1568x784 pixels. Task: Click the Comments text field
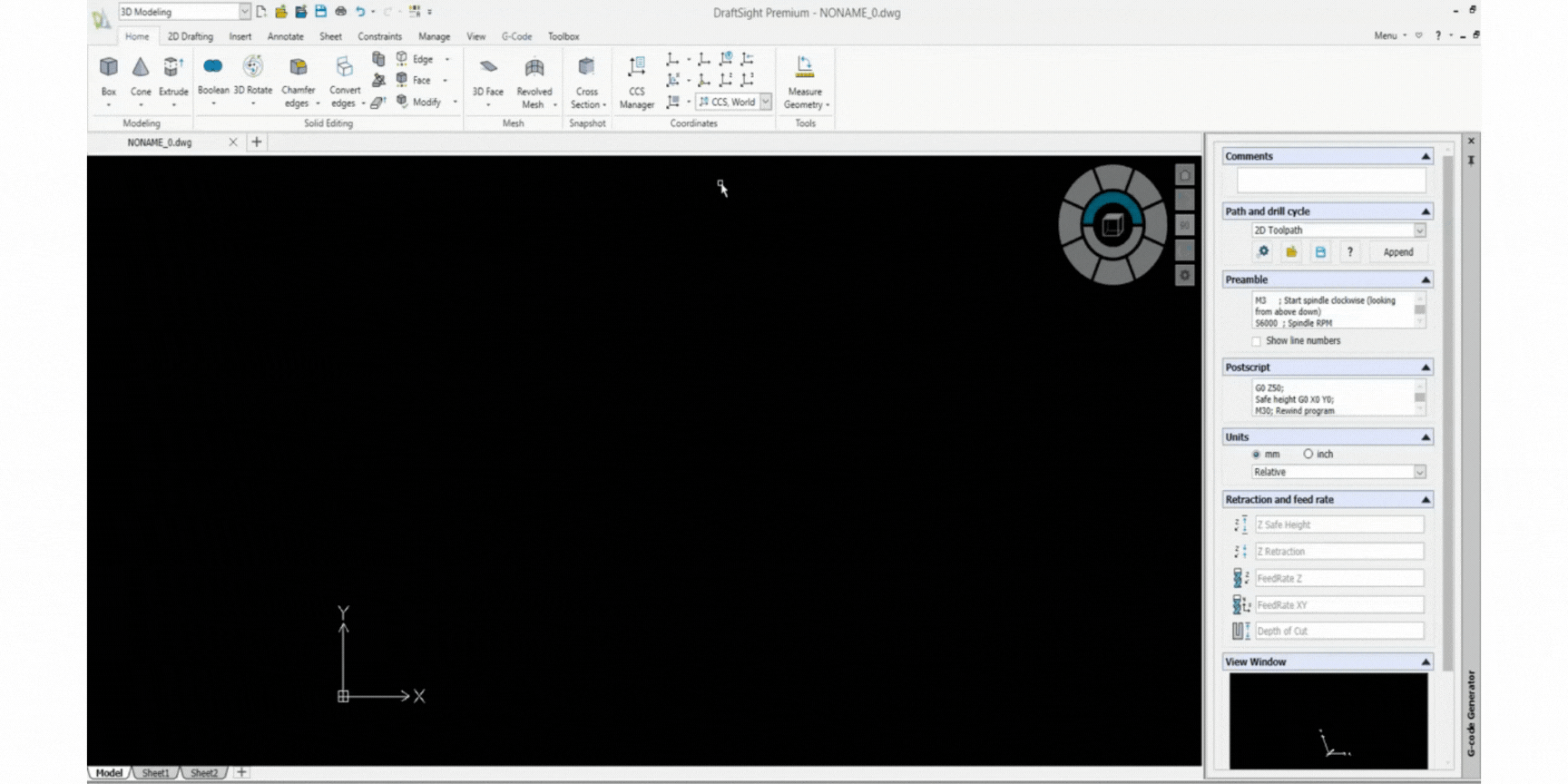[1331, 181]
